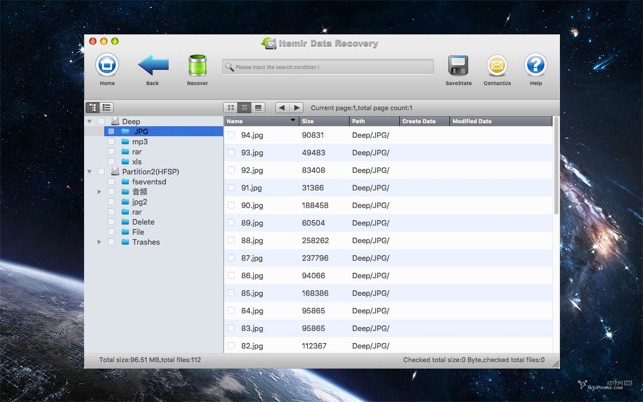Viewport: 643px width, 402px height.
Task: Click the Delete folder icon
Action: coord(125,222)
